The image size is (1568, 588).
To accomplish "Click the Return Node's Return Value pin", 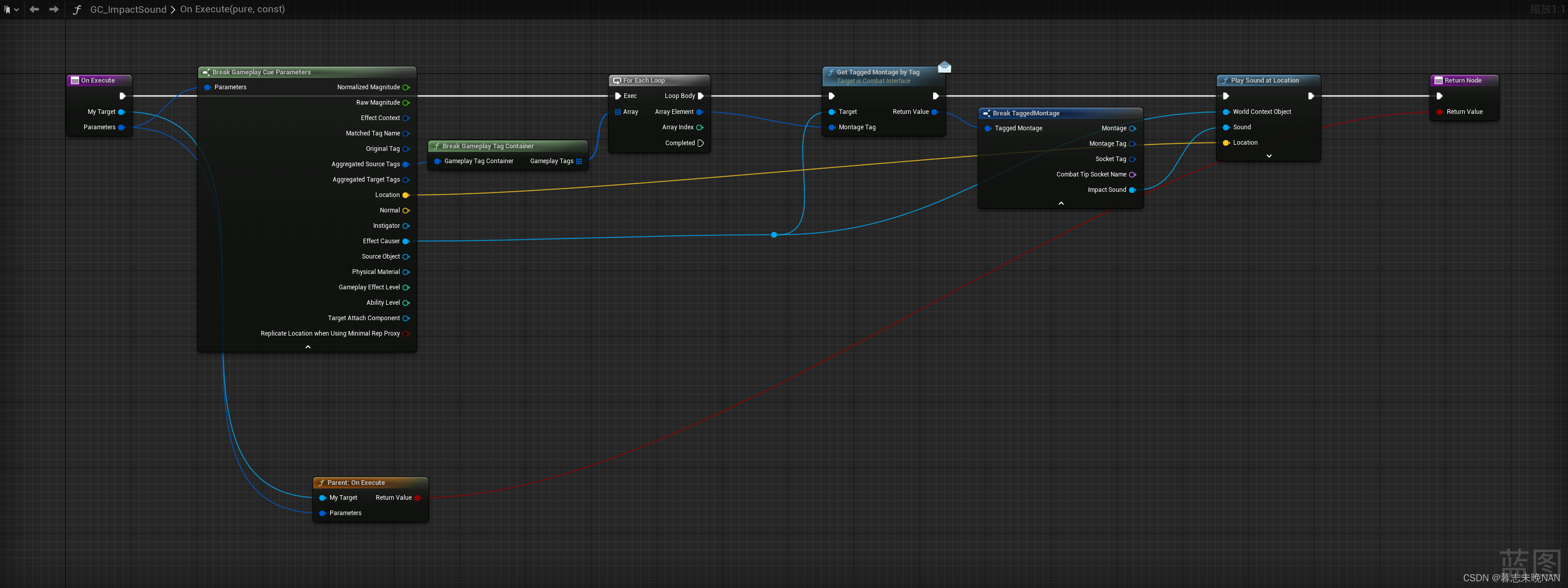I will click(x=1439, y=112).
